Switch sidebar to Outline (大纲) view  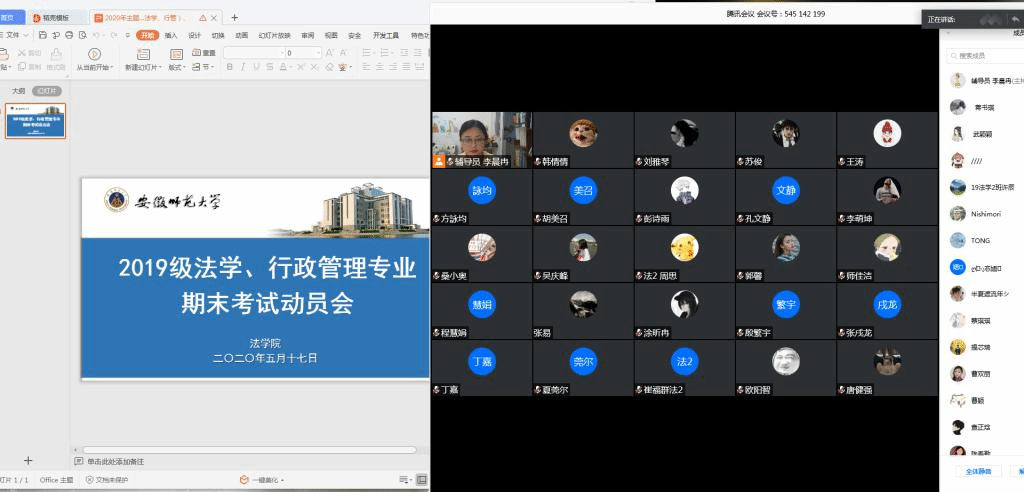(x=17, y=91)
